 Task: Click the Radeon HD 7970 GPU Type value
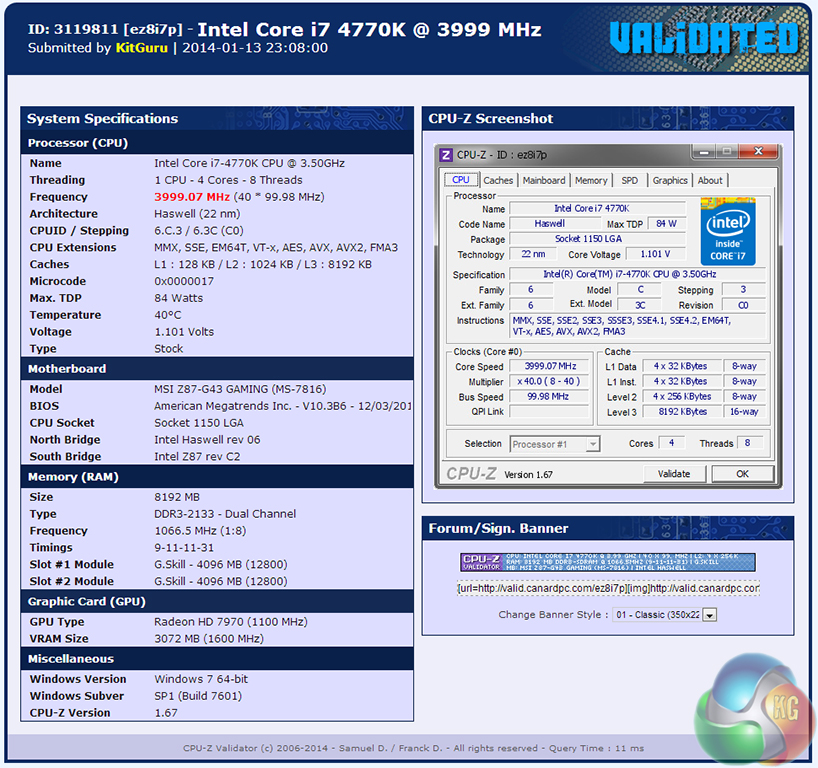pyautogui.click(x=231, y=622)
